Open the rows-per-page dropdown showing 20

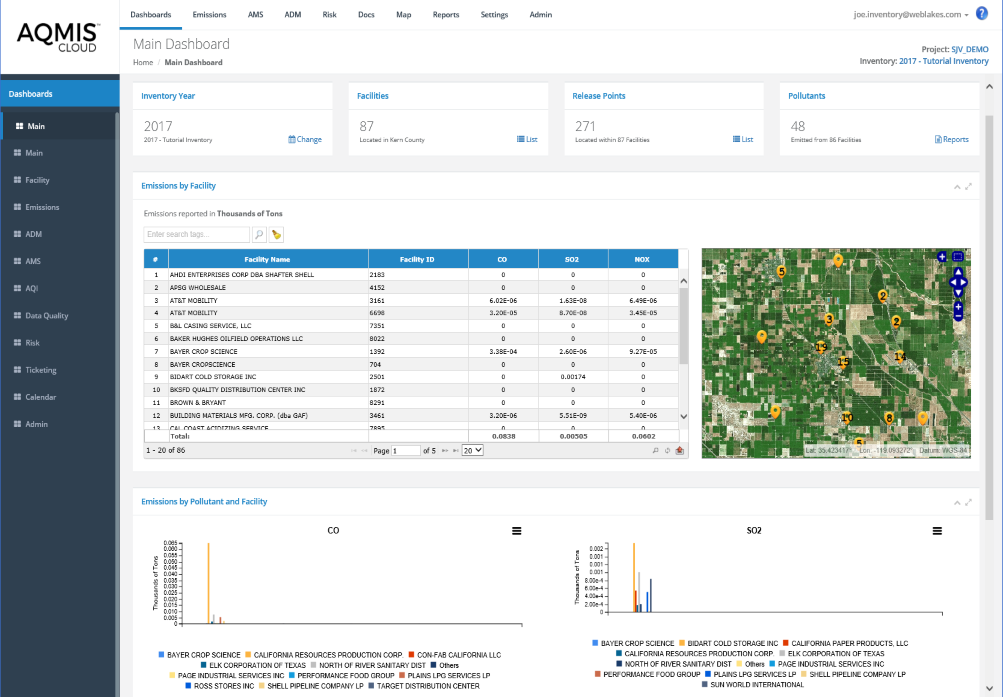click(474, 451)
